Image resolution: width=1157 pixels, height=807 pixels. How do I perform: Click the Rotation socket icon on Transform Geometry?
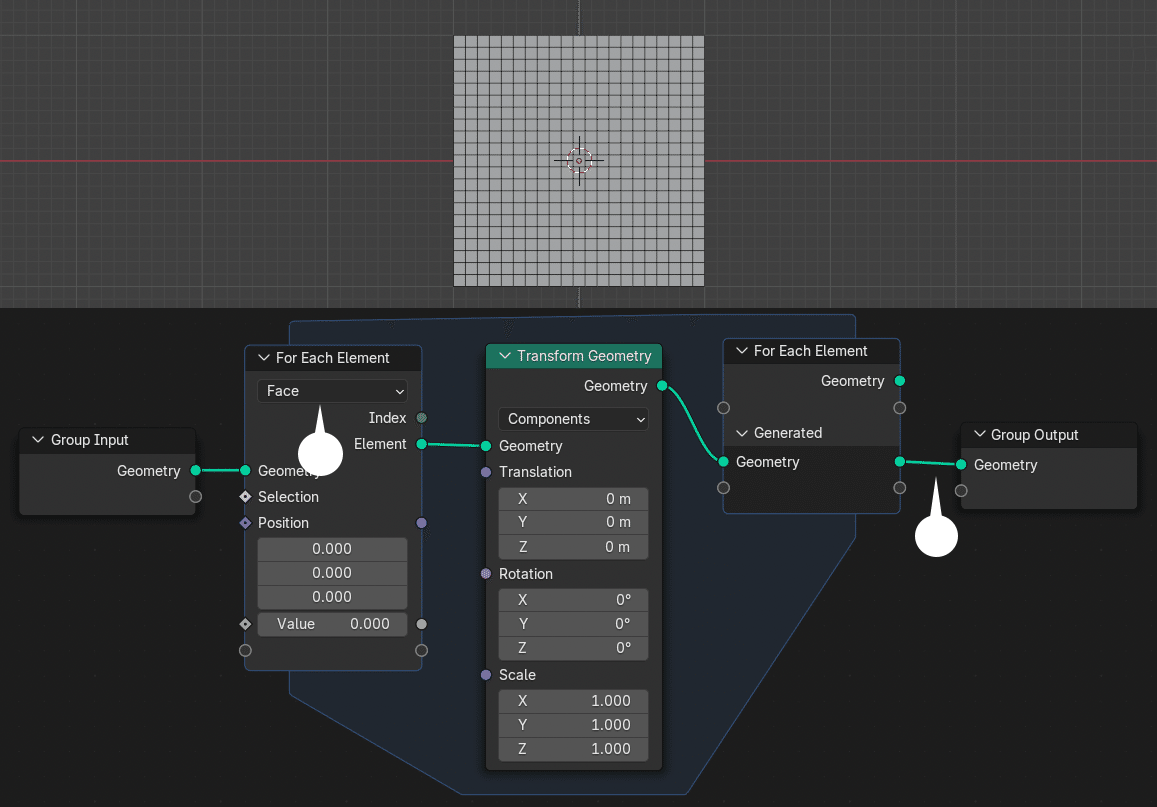488,573
